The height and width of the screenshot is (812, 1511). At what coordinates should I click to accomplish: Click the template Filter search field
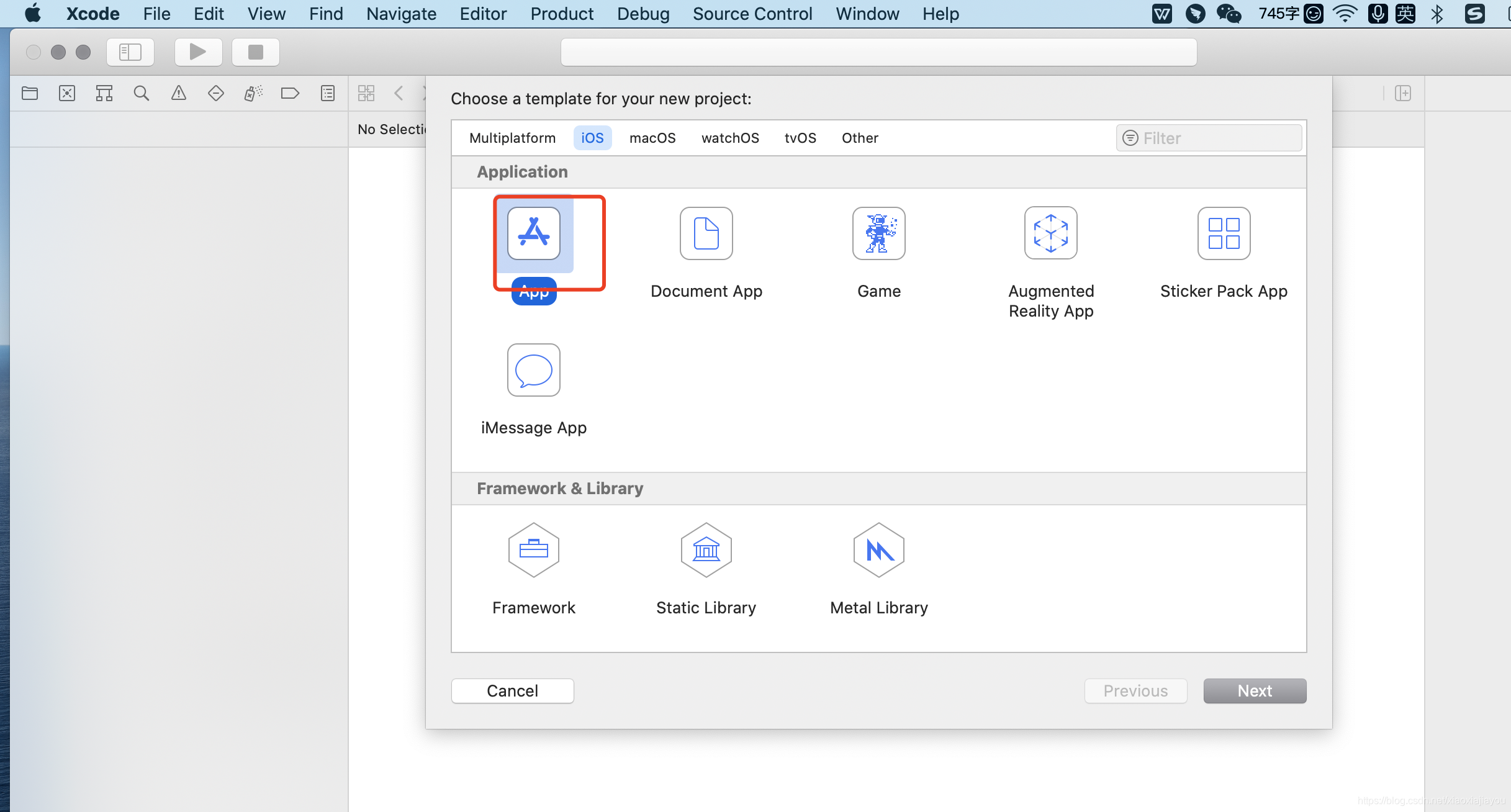tap(1217, 138)
